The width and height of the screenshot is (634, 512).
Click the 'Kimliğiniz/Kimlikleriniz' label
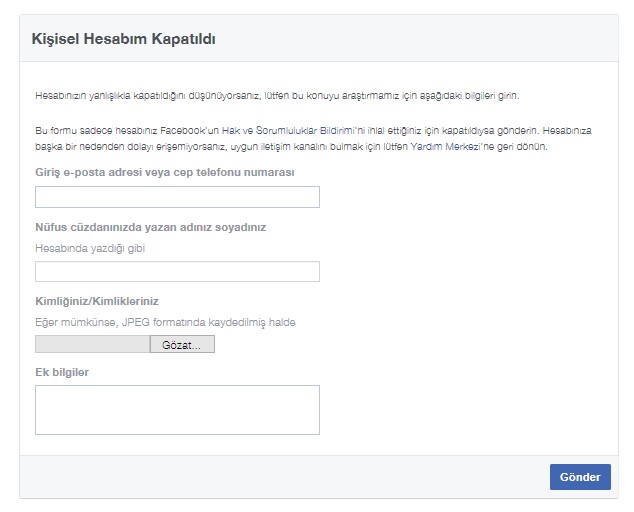click(x=97, y=301)
